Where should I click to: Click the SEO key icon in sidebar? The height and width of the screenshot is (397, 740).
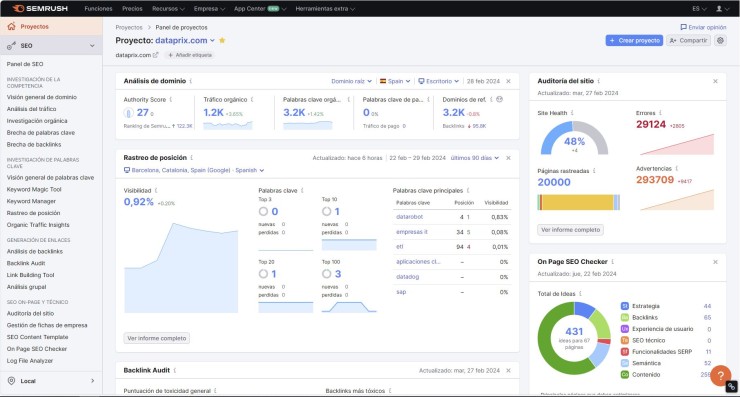click(x=11, y=46)
